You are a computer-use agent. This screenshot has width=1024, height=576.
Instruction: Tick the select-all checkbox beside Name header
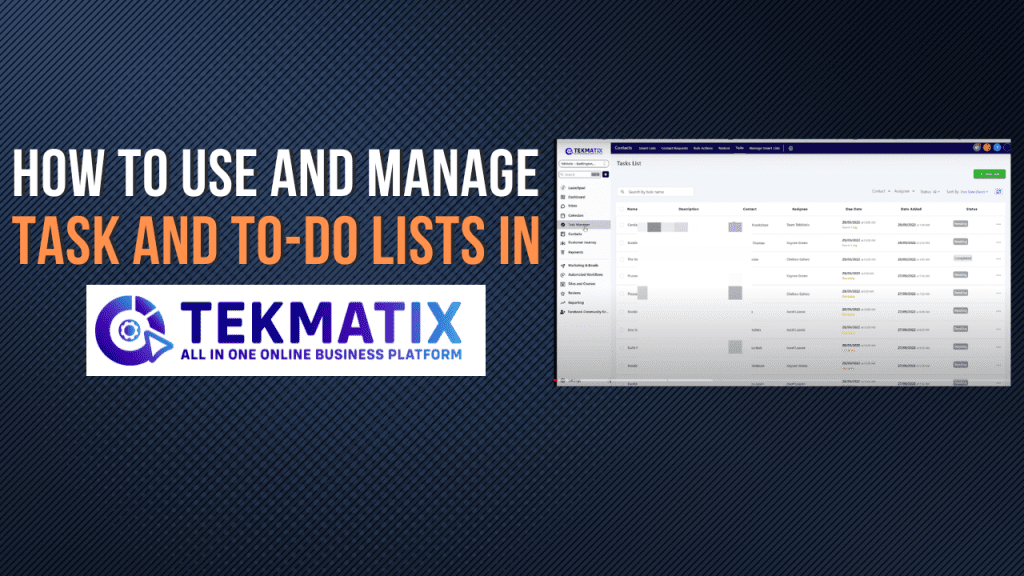pos(620,209)
